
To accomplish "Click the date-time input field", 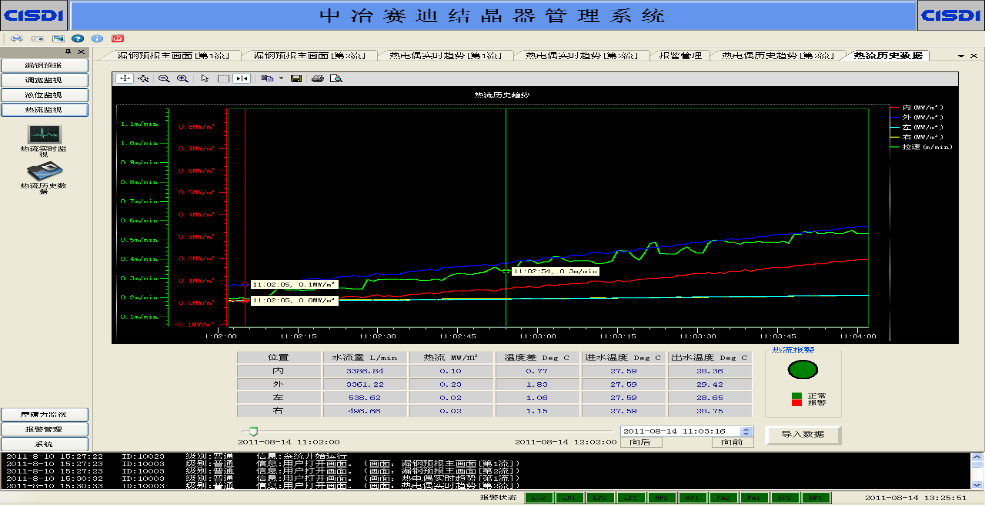I will tap(680, 432).
